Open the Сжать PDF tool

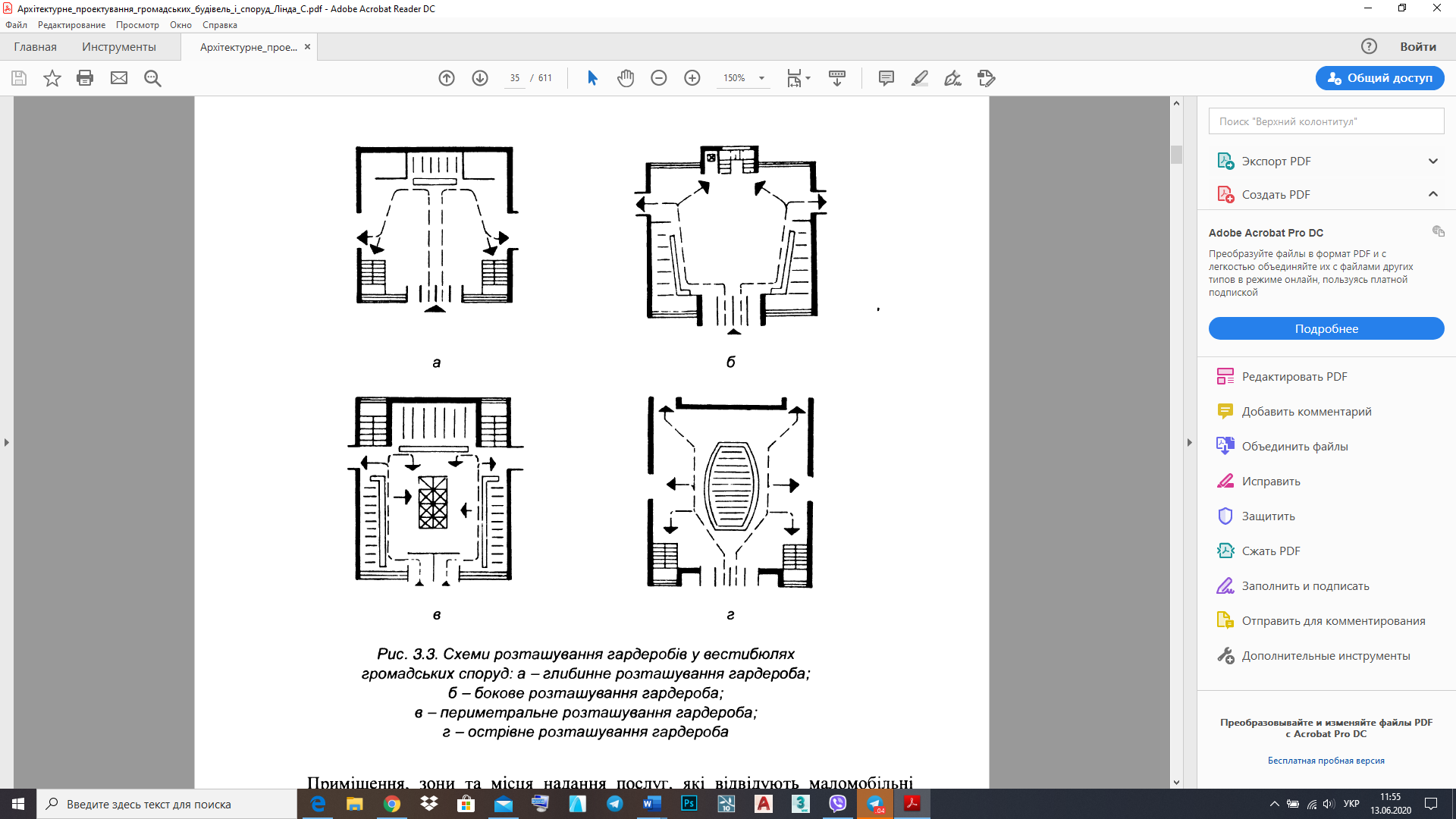click(1271, 551)
